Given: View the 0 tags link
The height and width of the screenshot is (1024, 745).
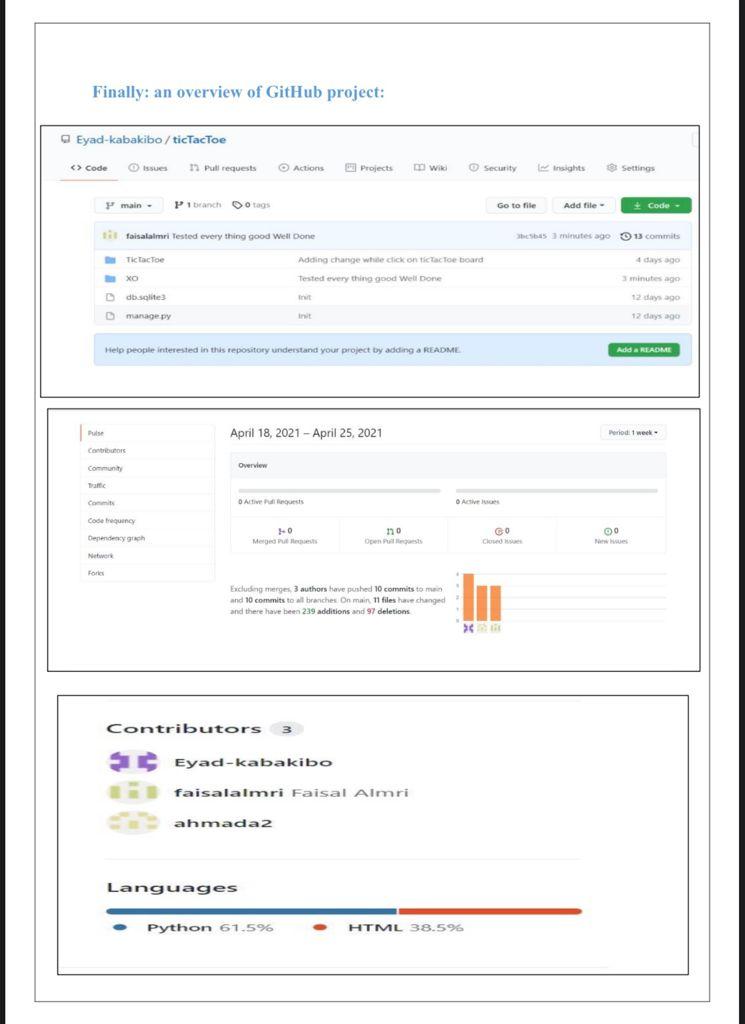Looking at the screenshot, I should click(251, 205).
